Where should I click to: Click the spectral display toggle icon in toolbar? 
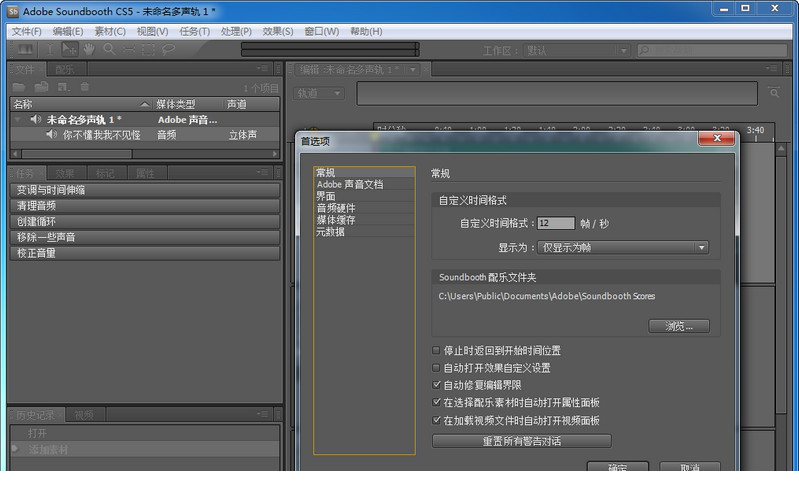[x=25, y=49]
